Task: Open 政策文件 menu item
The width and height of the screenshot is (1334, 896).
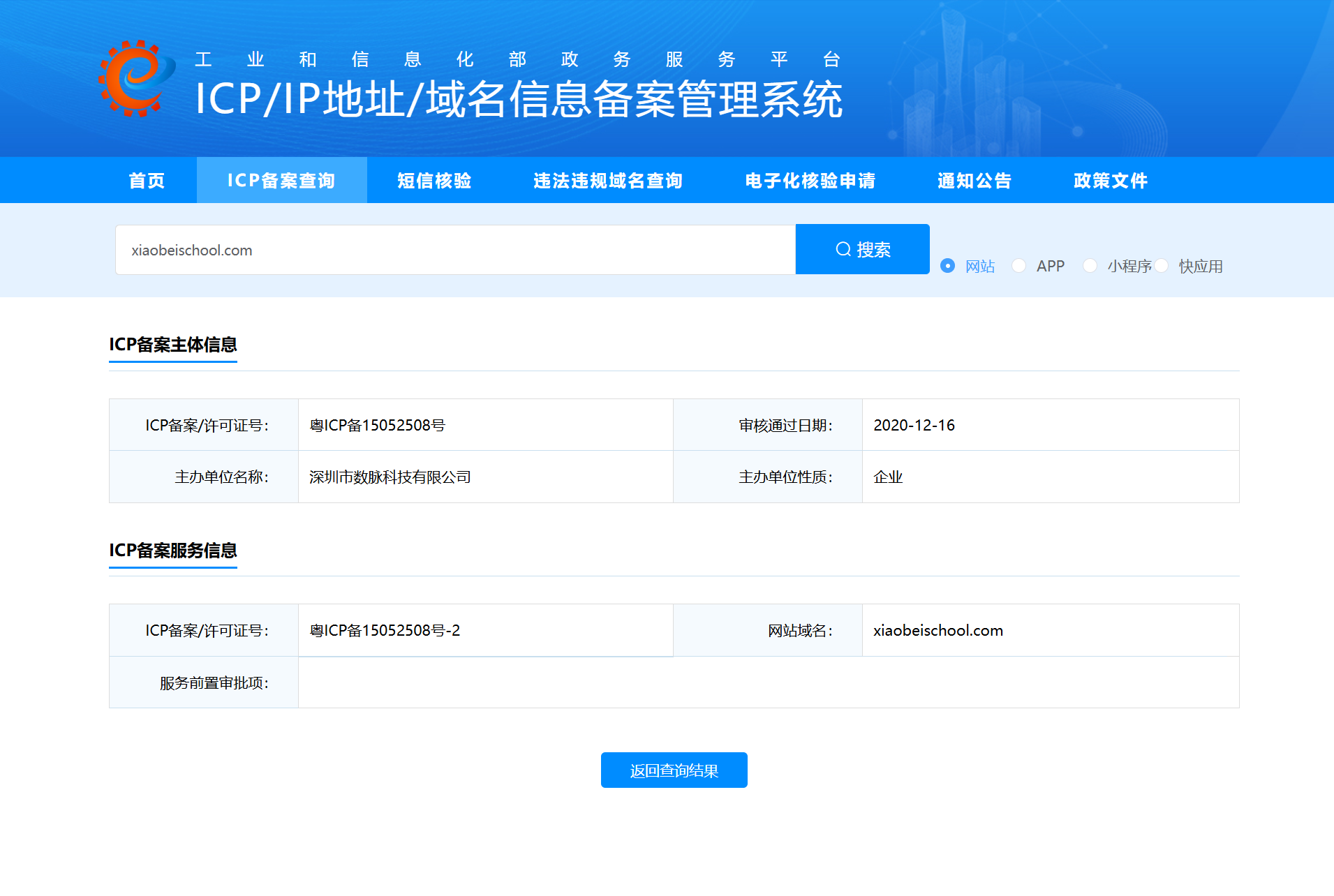Action: pyautogui.click(x=1111, y=180)
